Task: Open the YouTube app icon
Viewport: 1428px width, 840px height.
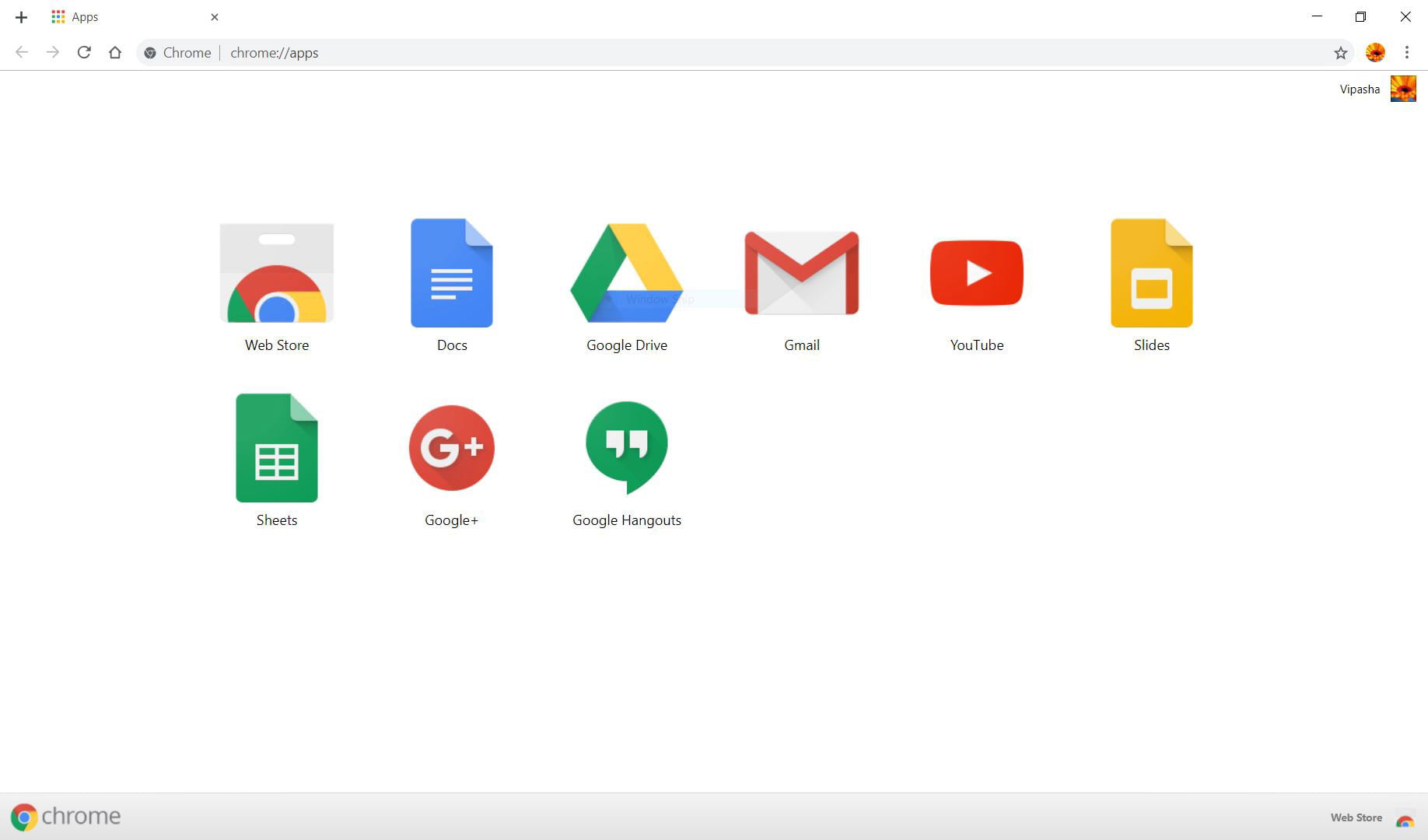Action: point(977,273)
